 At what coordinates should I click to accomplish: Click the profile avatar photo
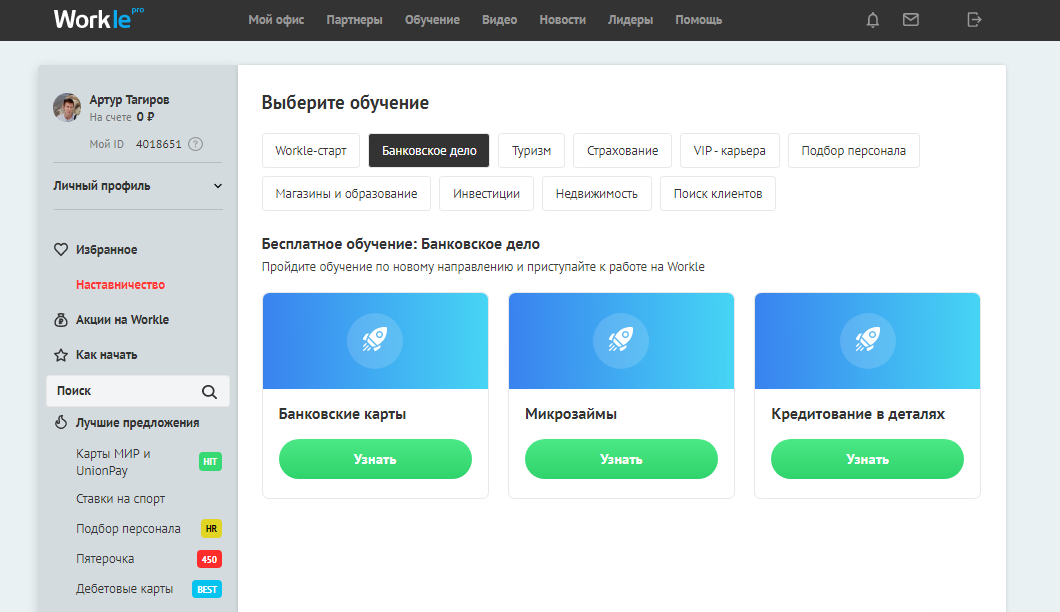click(67, 108)
